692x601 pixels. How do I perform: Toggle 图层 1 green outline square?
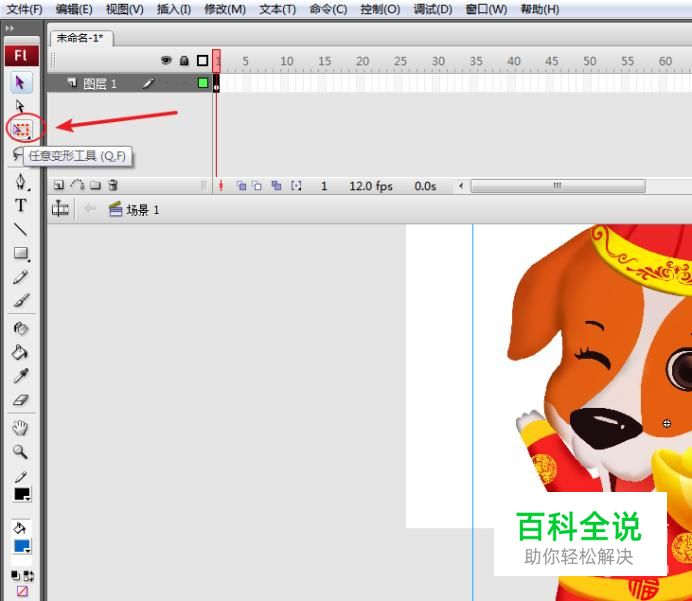click(x=203, y=83)
